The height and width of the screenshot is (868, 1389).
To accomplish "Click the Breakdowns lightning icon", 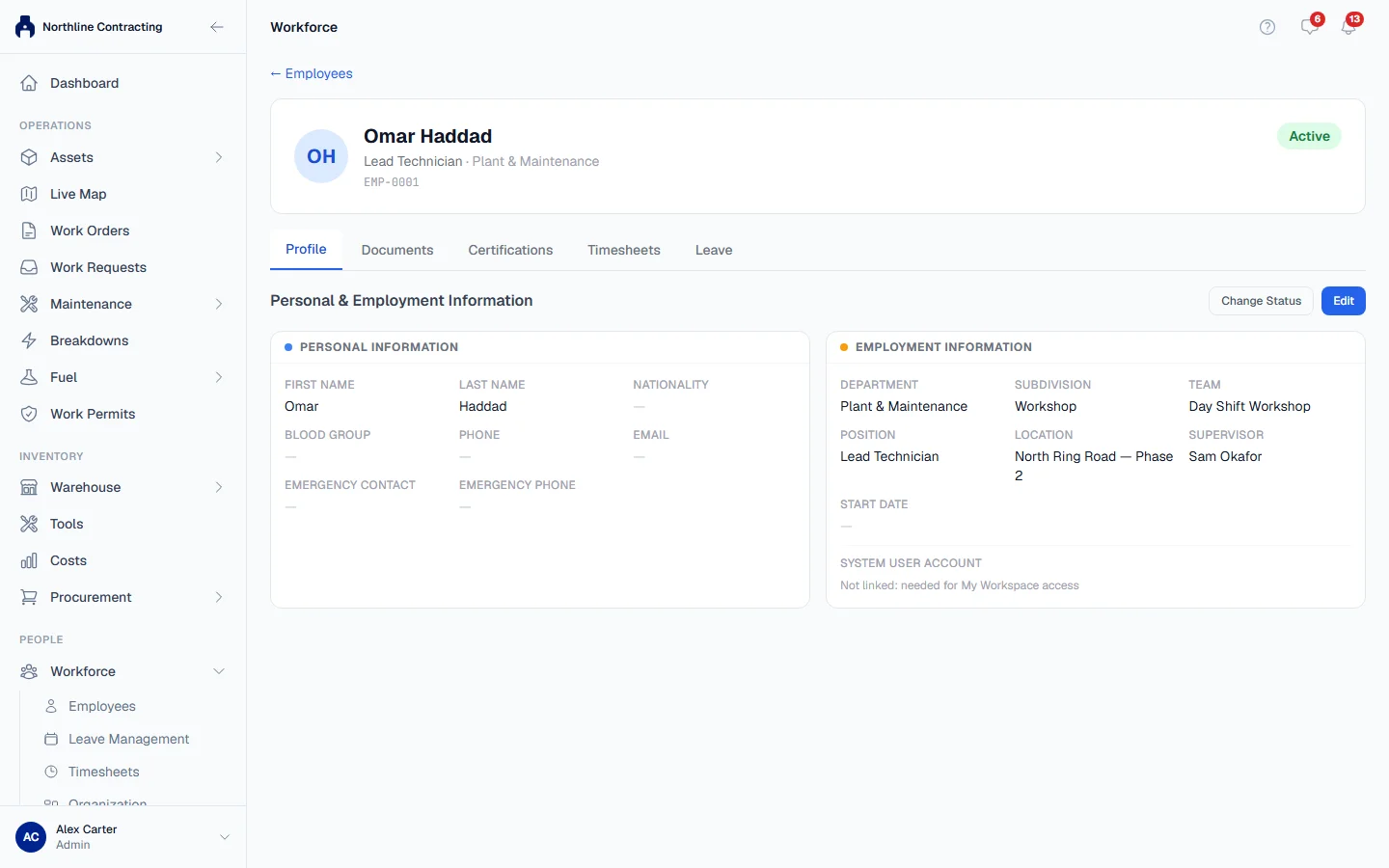I will (29, 340).
